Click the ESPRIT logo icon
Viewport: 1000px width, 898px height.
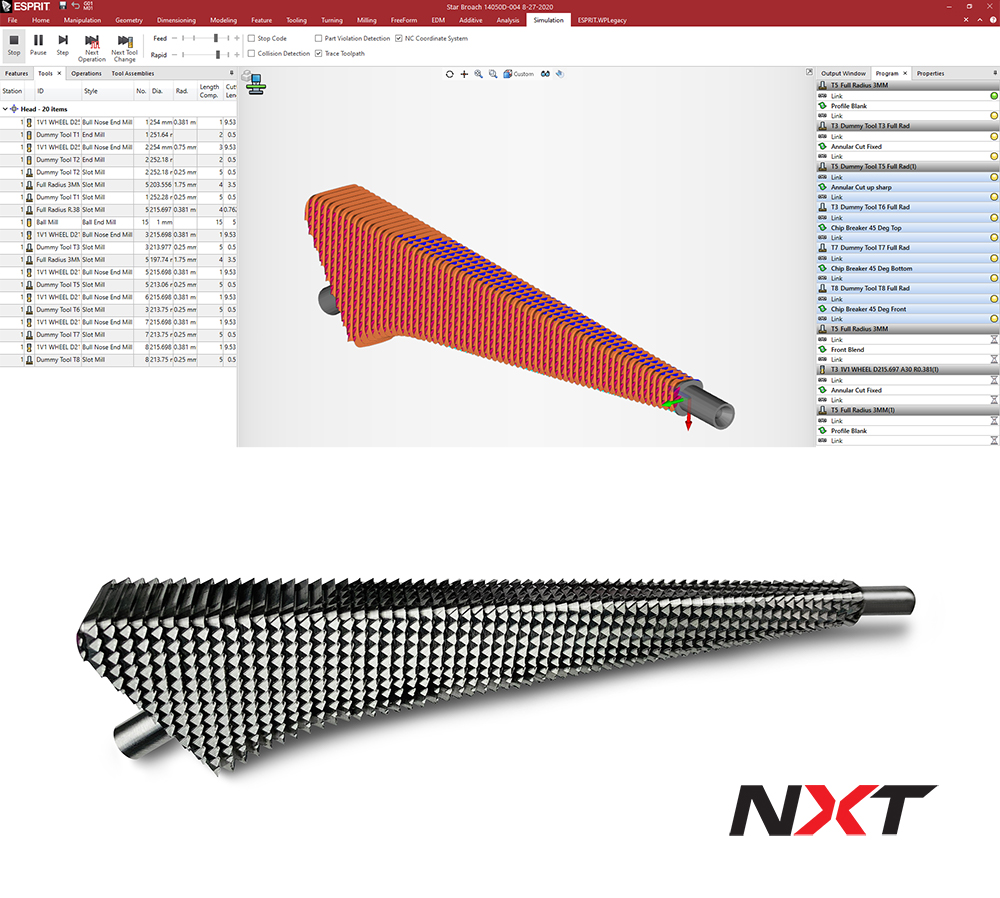pyautogui.click(x=6, y=6)
